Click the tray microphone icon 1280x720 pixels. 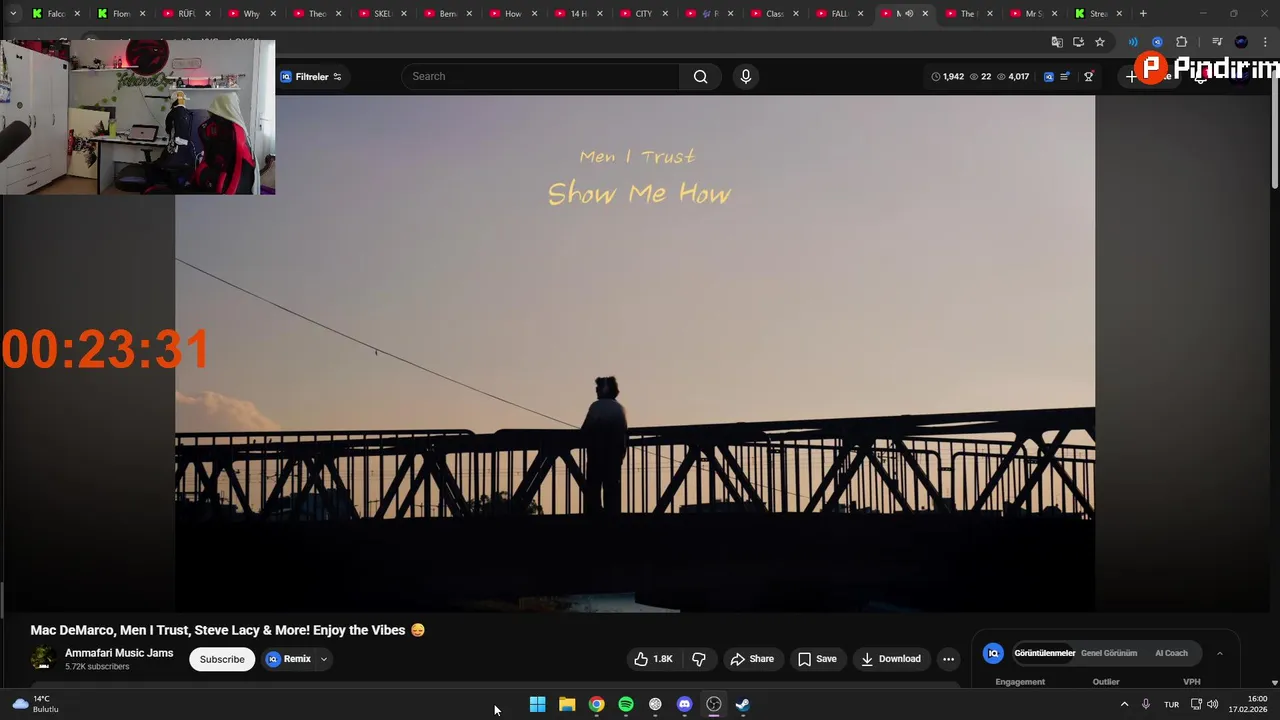pos(1146,705)
